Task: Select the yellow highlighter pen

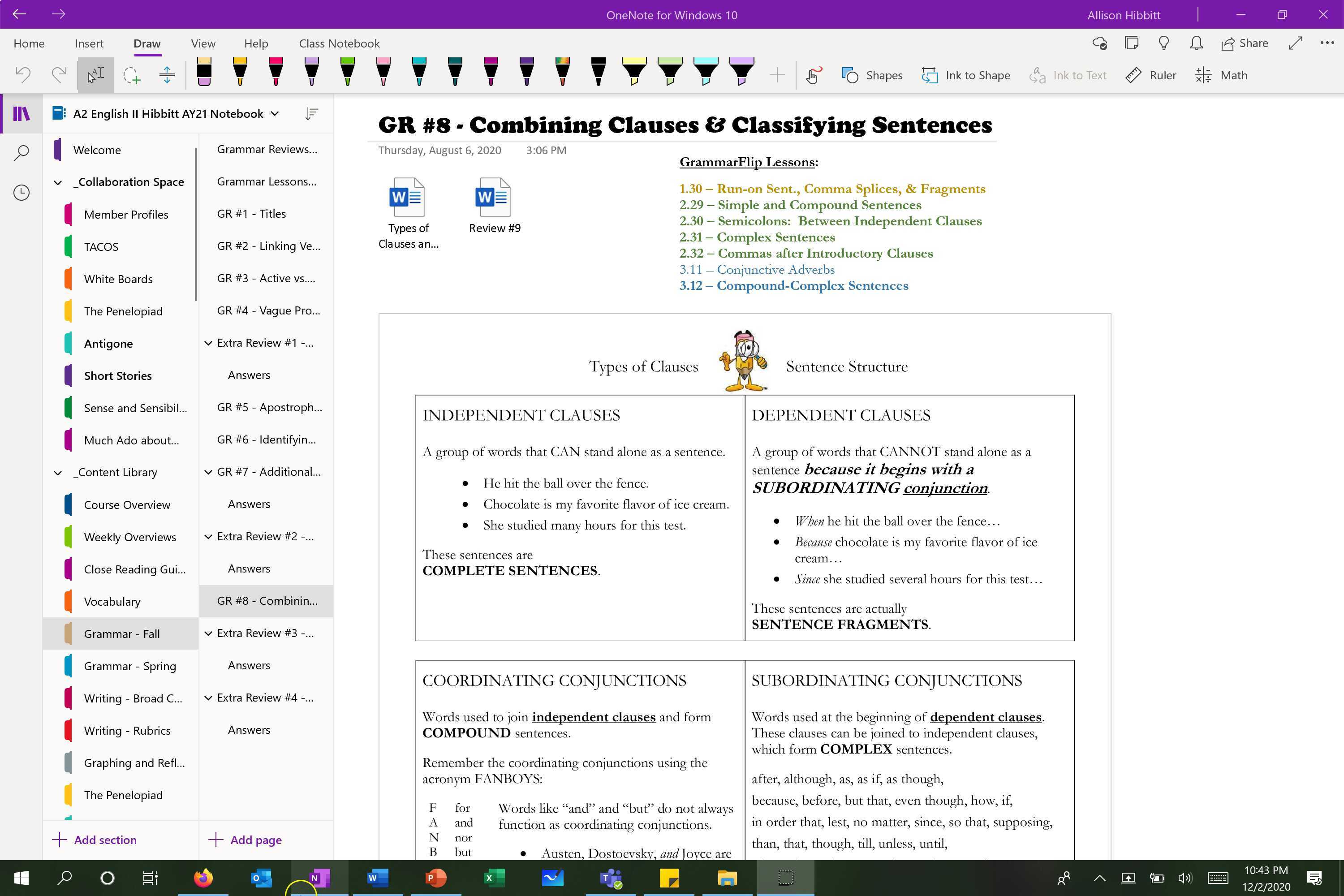Action: pyautogui.click(x=634, y=73)
